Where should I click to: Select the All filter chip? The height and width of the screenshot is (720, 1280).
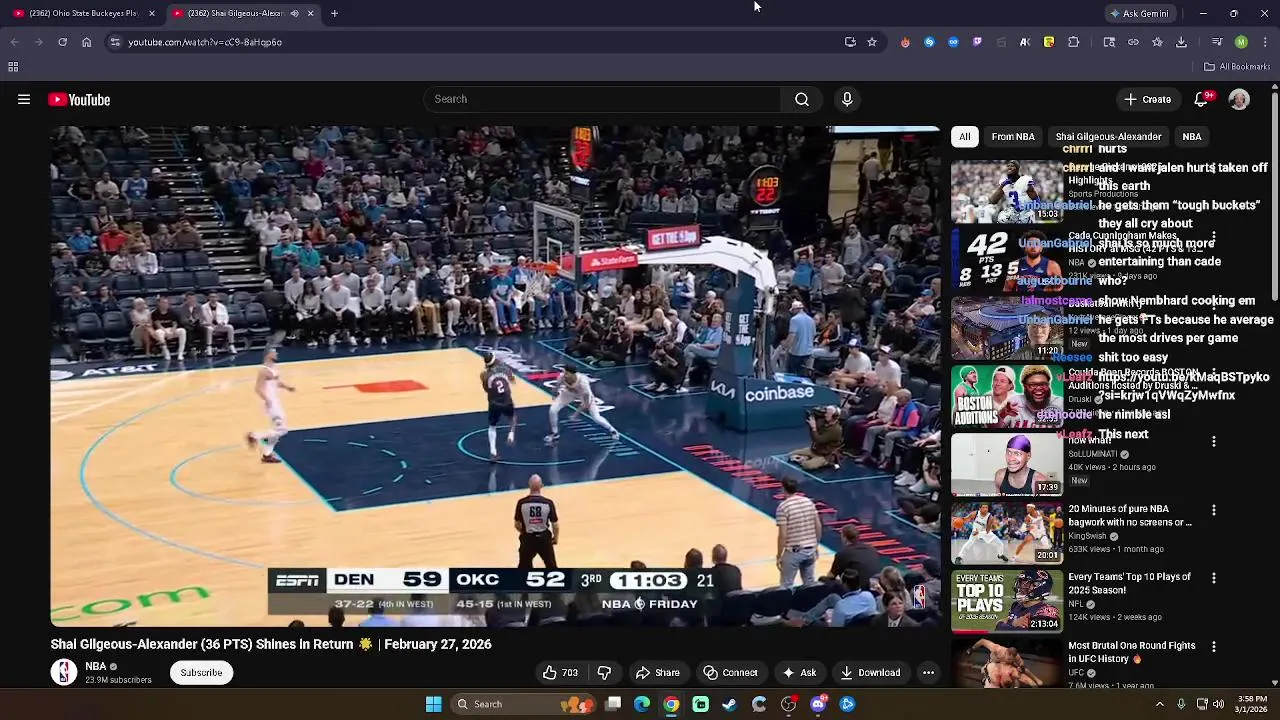tap(964, 136)
